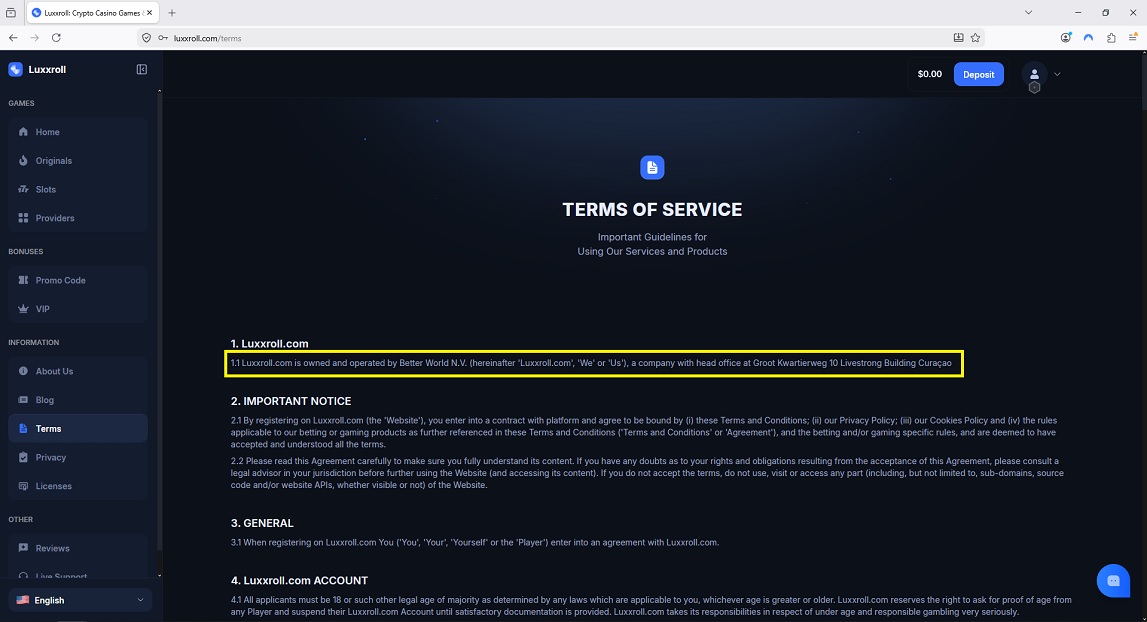Click the shield tracking protection icon
The width and height of the screenshot is (1147, 622).
pos(146,38)
